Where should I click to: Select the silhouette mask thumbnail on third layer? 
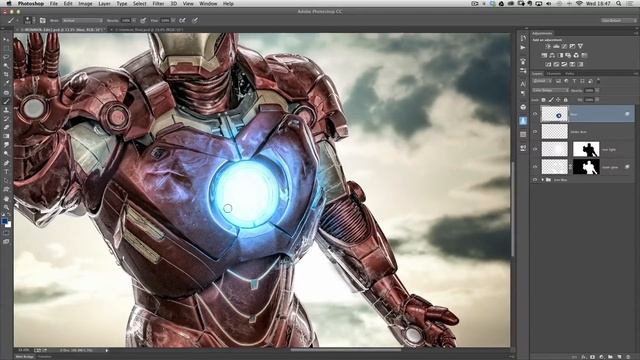pos(586,149)
